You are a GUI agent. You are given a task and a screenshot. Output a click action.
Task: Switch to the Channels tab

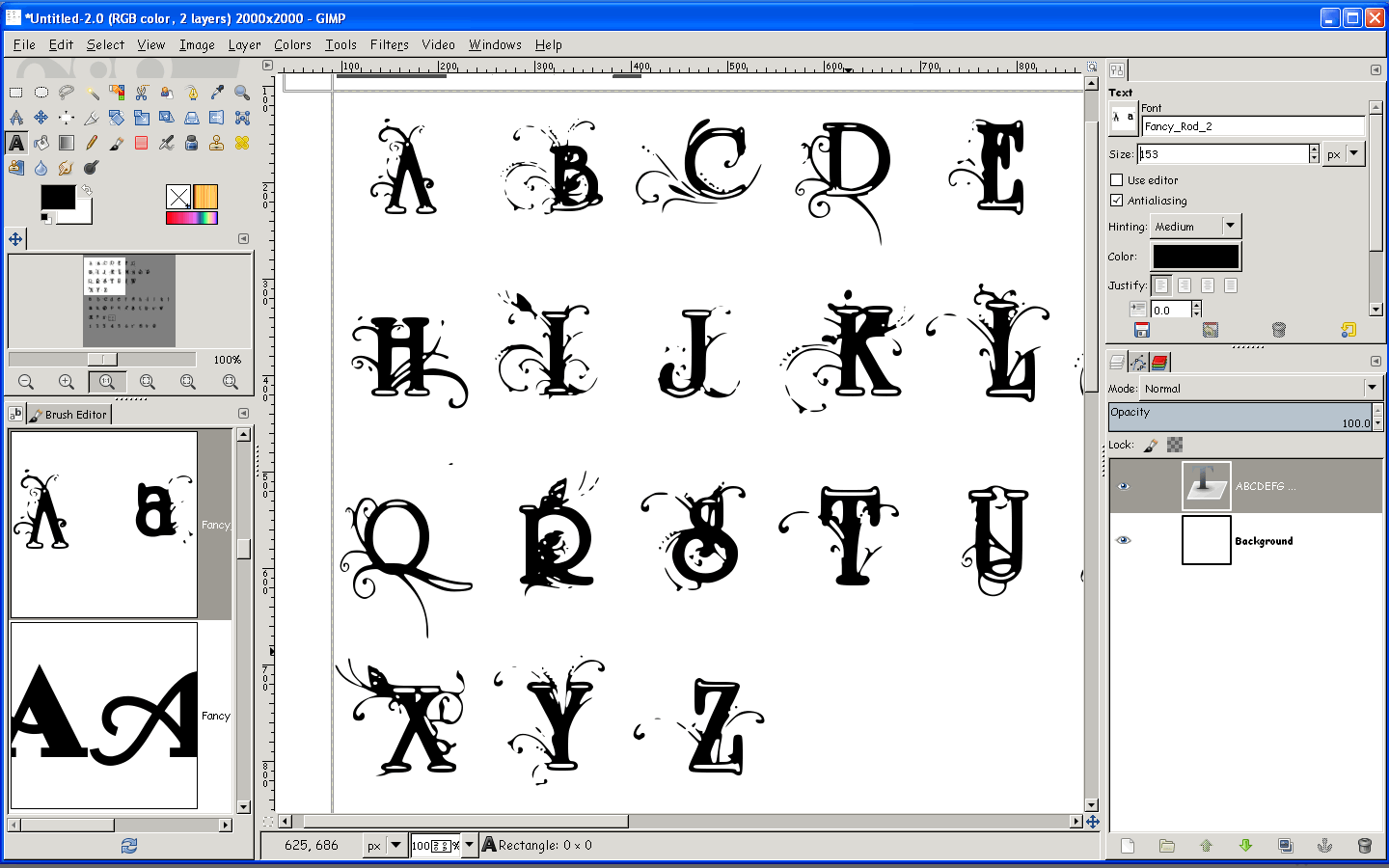click(1160, 362)
